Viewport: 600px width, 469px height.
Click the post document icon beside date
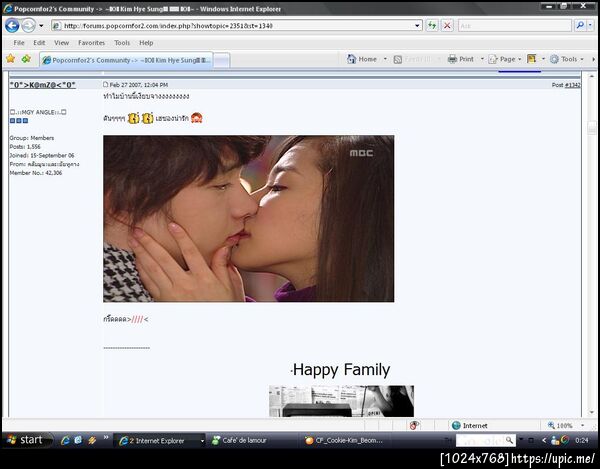106,85
